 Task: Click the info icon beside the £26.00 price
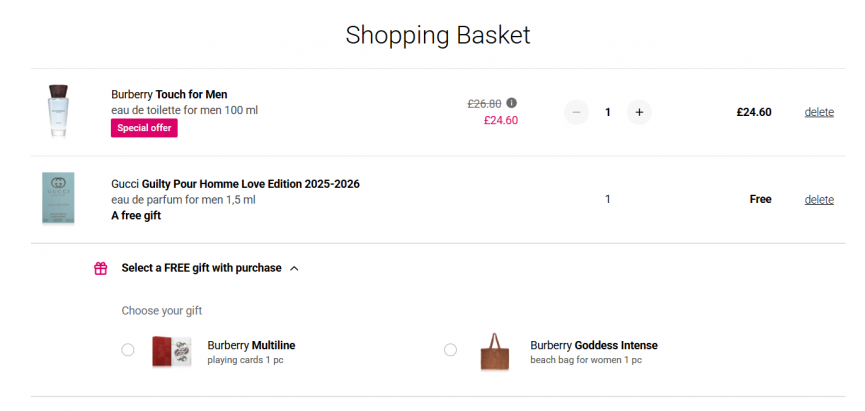coord(512,103)
